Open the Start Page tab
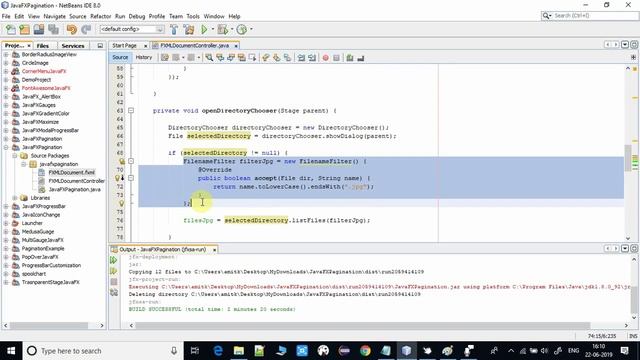640x360 pixels. pos(124,46)
